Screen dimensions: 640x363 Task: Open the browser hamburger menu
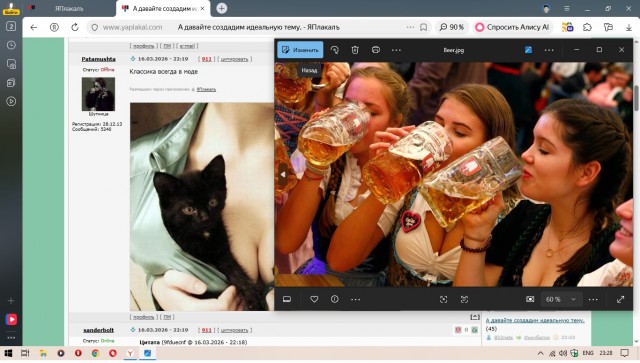567,8
